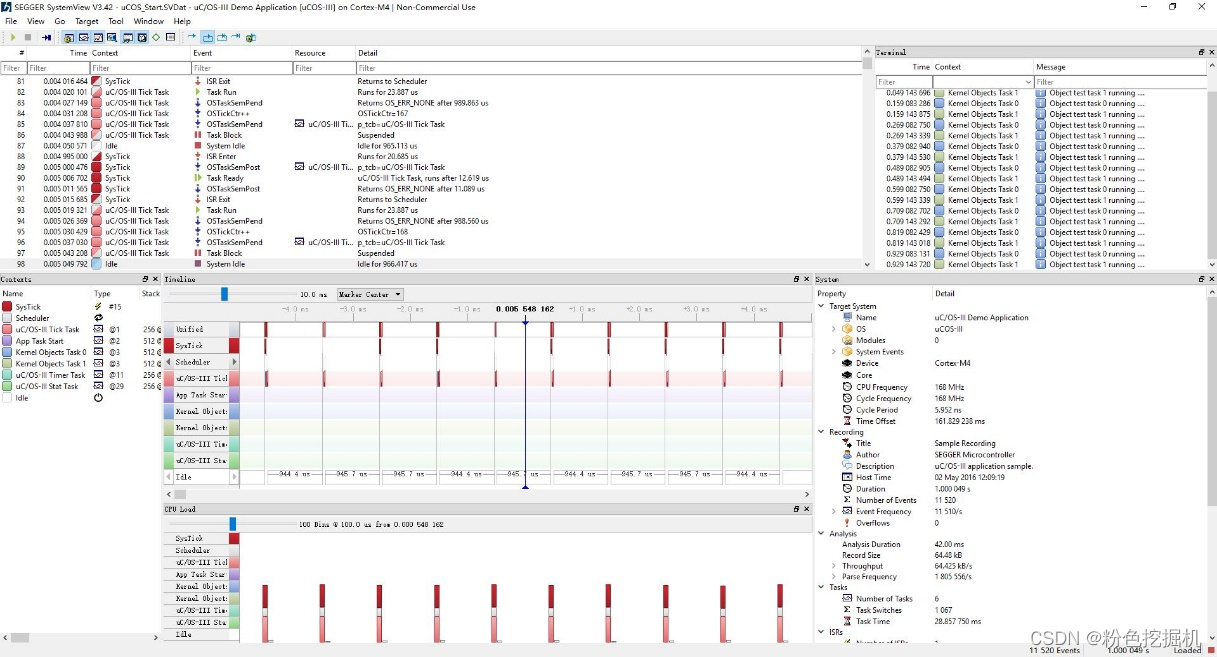Open the Target menu
Screen dimensions: 1217x657
pos(87,21)
